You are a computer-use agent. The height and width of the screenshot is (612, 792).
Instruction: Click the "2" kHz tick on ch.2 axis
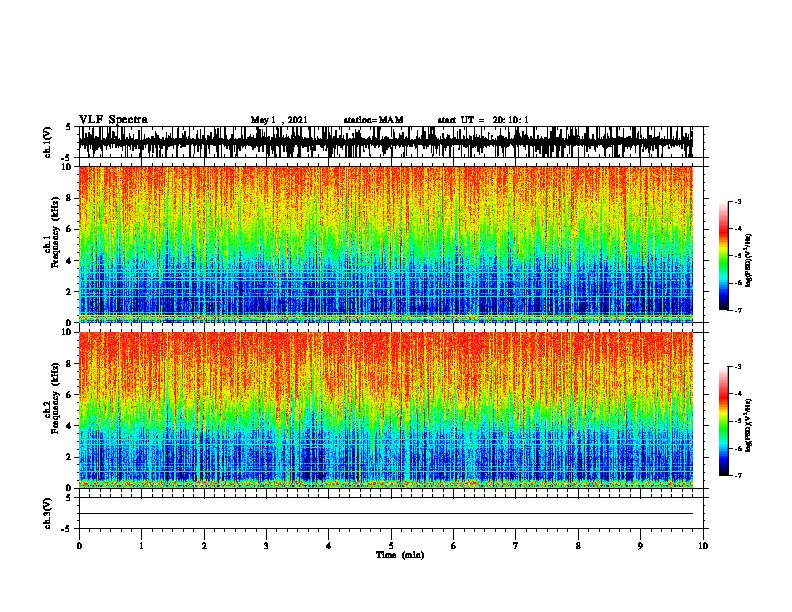coord(69,457)
